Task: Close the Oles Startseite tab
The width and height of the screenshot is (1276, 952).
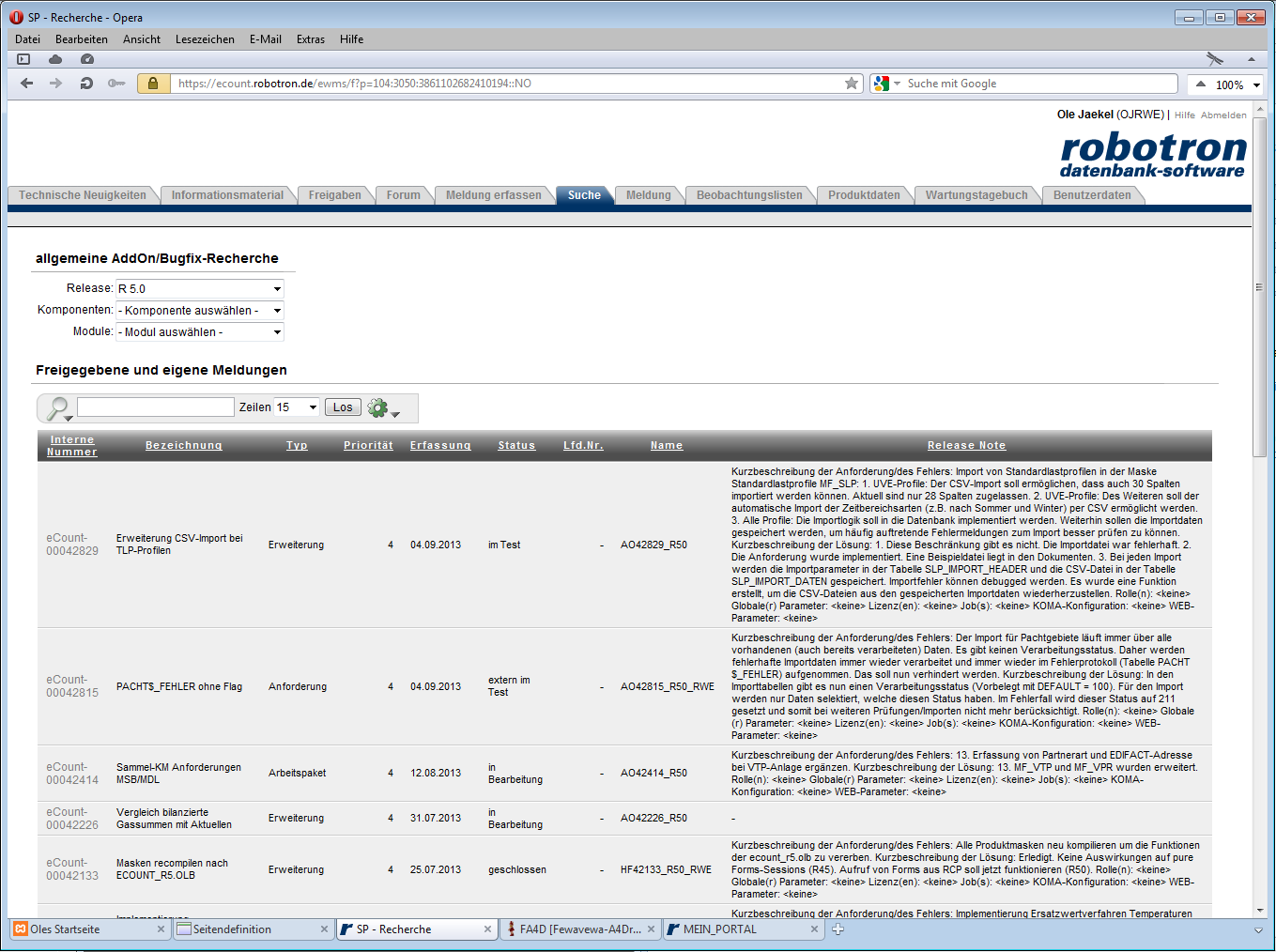Action: click(161, 929)
